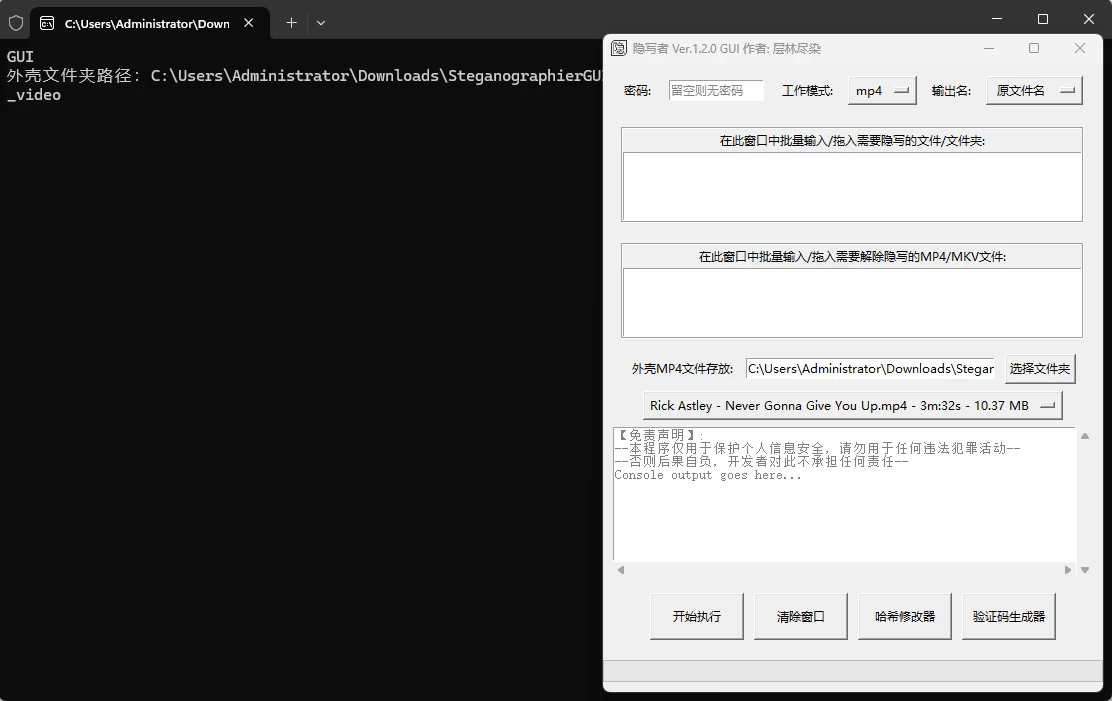Viewport: 1112px width, 701px height.
Task: Open the 哈希修改器 tool
Action: tap(903, 616)
